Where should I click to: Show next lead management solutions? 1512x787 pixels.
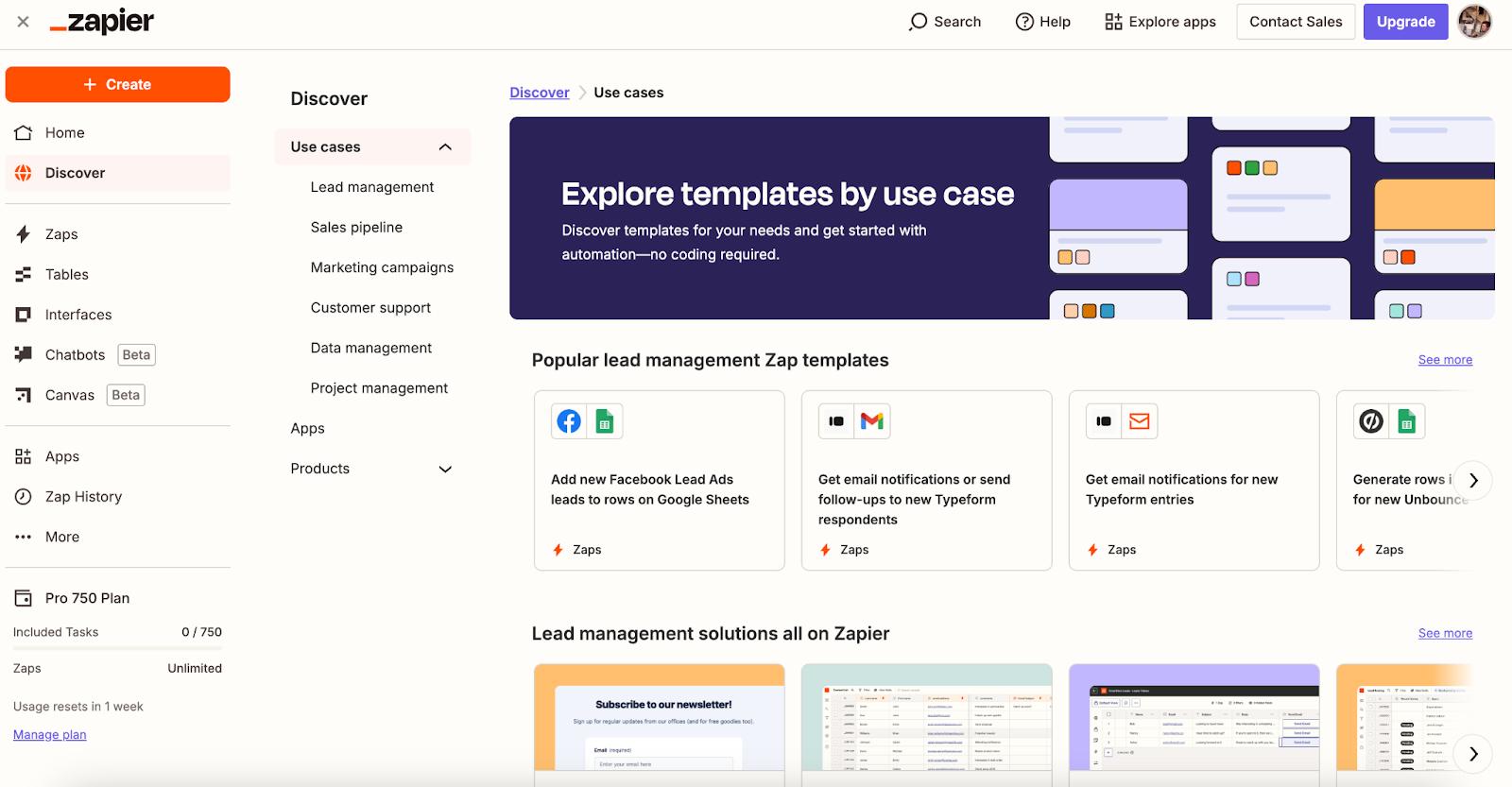[x=1473, y=754]
